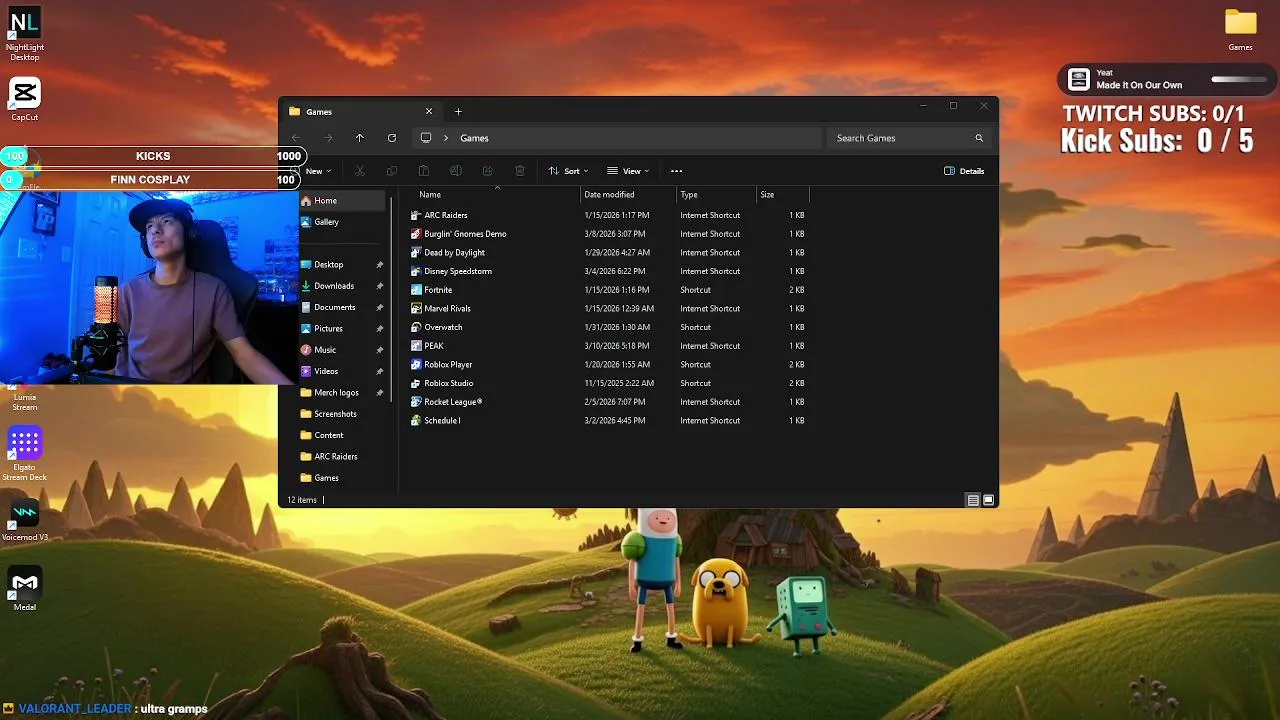Refresh the Games folder view
The image size is (1280, 720).
coord(392,138)
